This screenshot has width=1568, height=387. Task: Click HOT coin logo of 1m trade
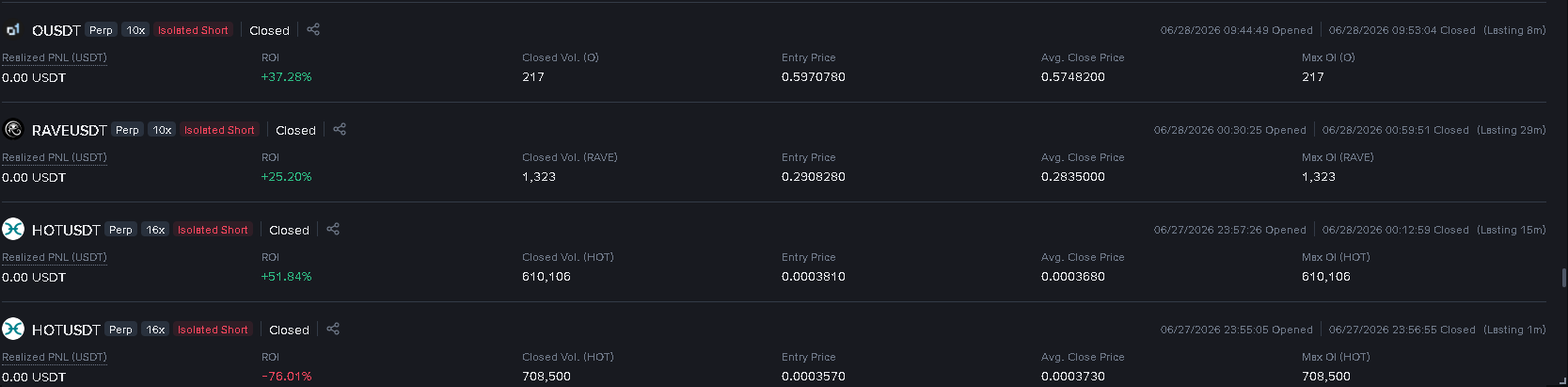pyautogui.click(x=13, y=329)
